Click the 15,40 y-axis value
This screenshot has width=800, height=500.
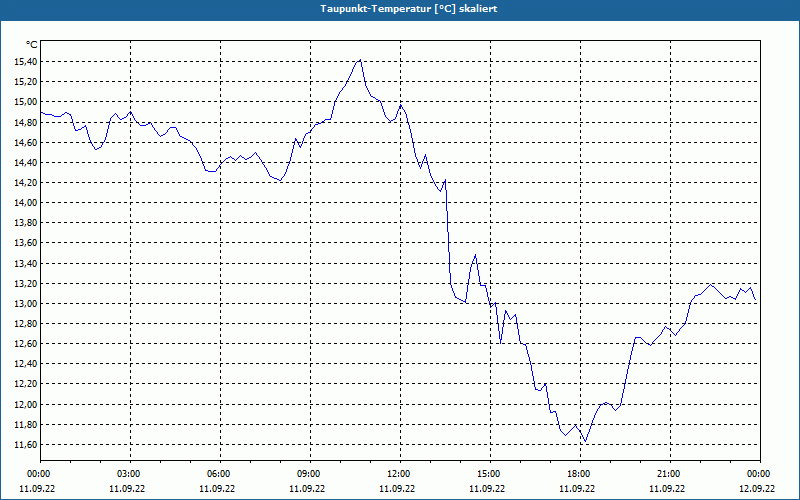26,62
